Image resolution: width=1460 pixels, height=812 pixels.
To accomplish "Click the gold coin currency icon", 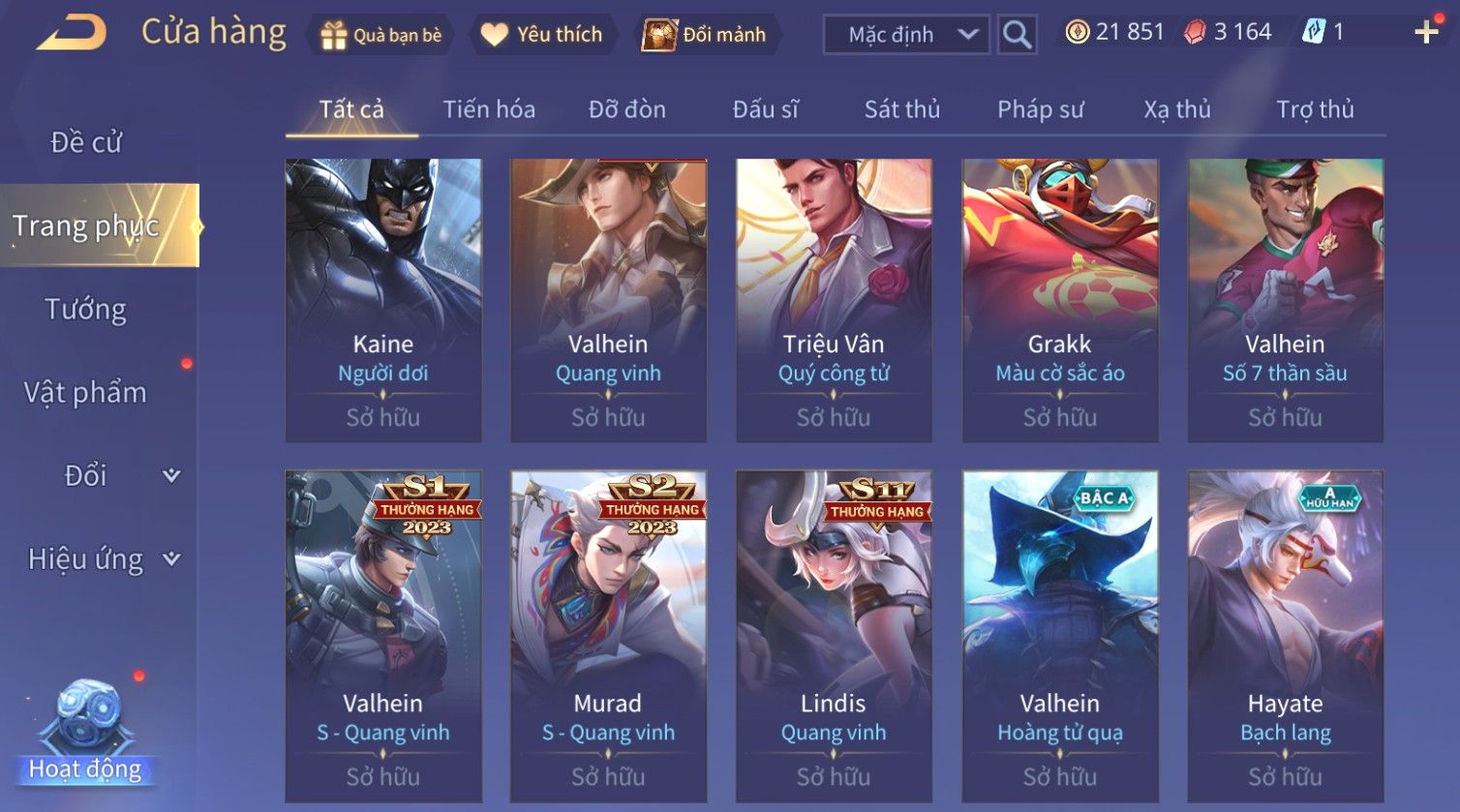I will click(x=1077, y=32).
